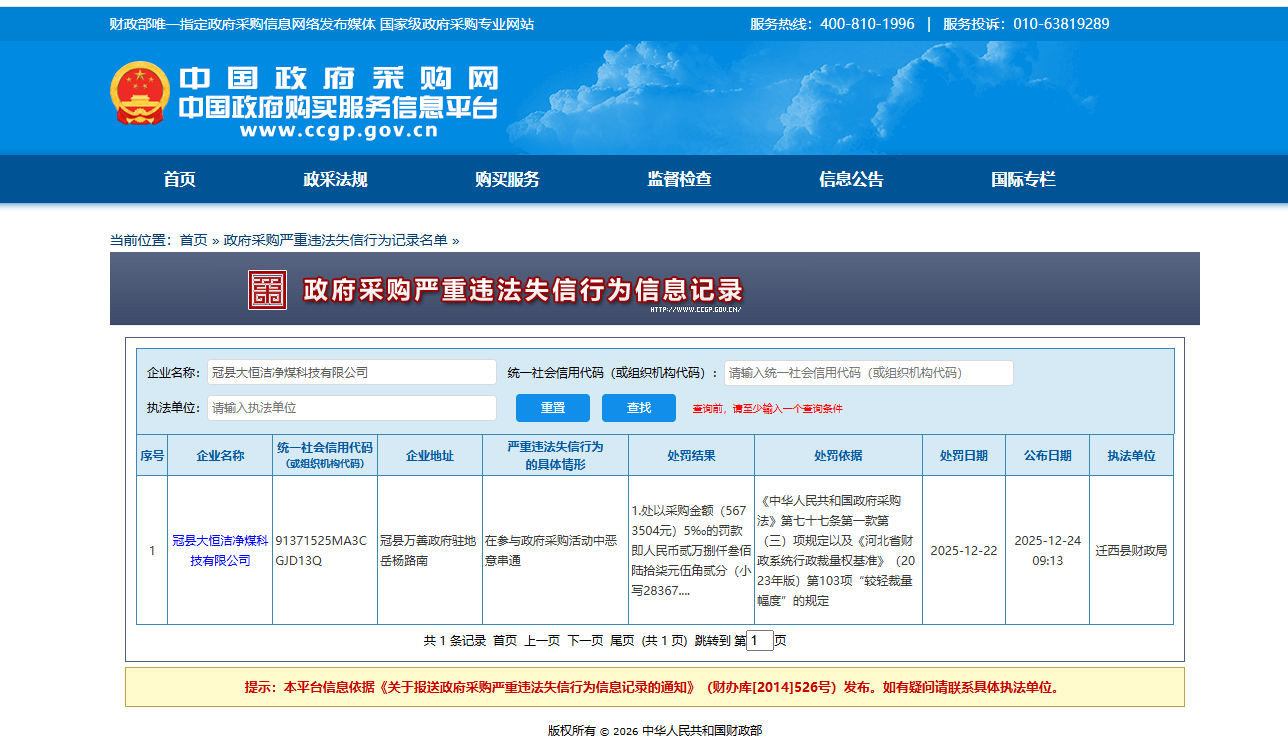This screenshot has height=752, width=1288.
Task: Go to 购买服务 in navigation bar
Action: [x=508, y=179]
